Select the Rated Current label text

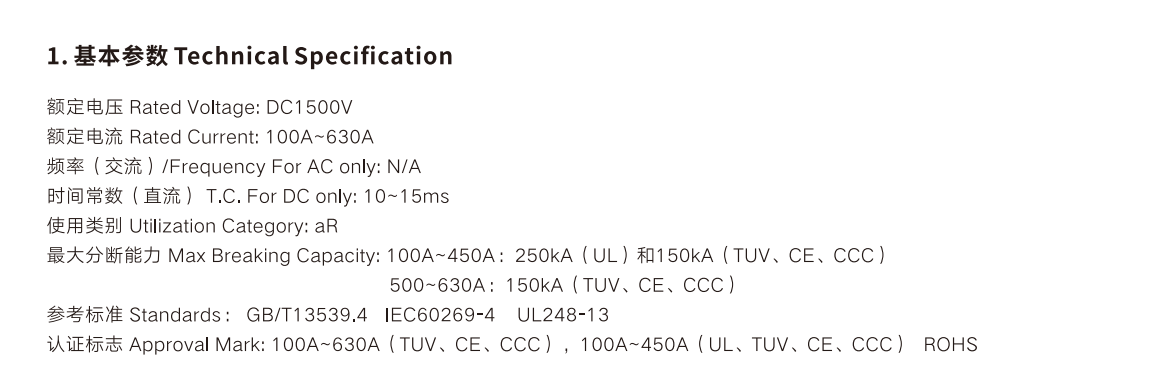coord(194,138)
